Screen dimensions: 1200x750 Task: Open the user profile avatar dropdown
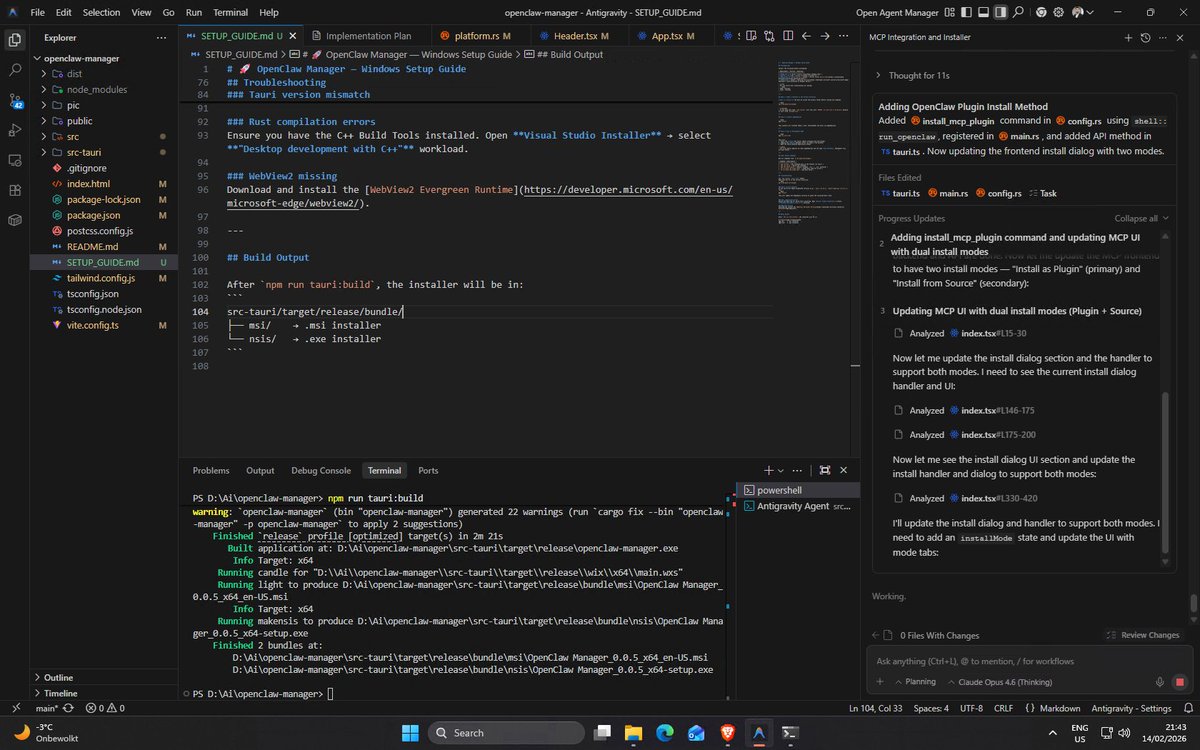[x=1081, y=12]
